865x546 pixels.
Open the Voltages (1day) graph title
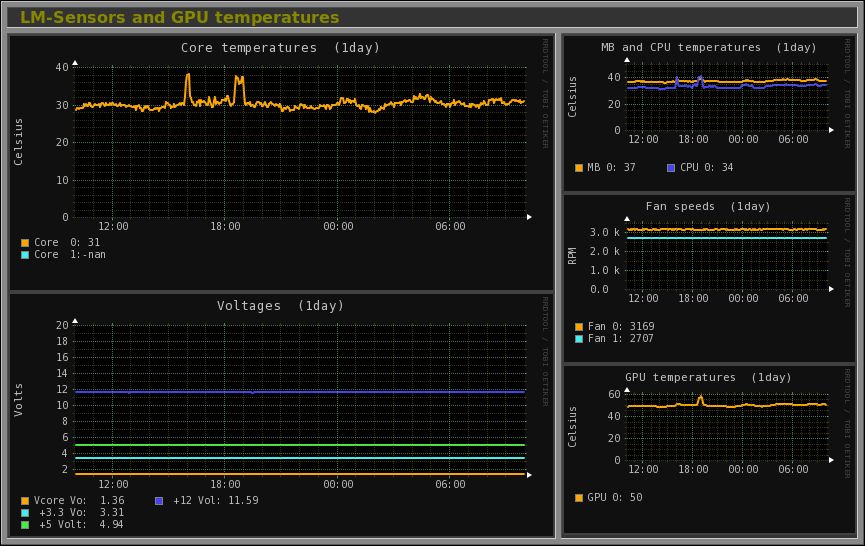coord(280,306)
